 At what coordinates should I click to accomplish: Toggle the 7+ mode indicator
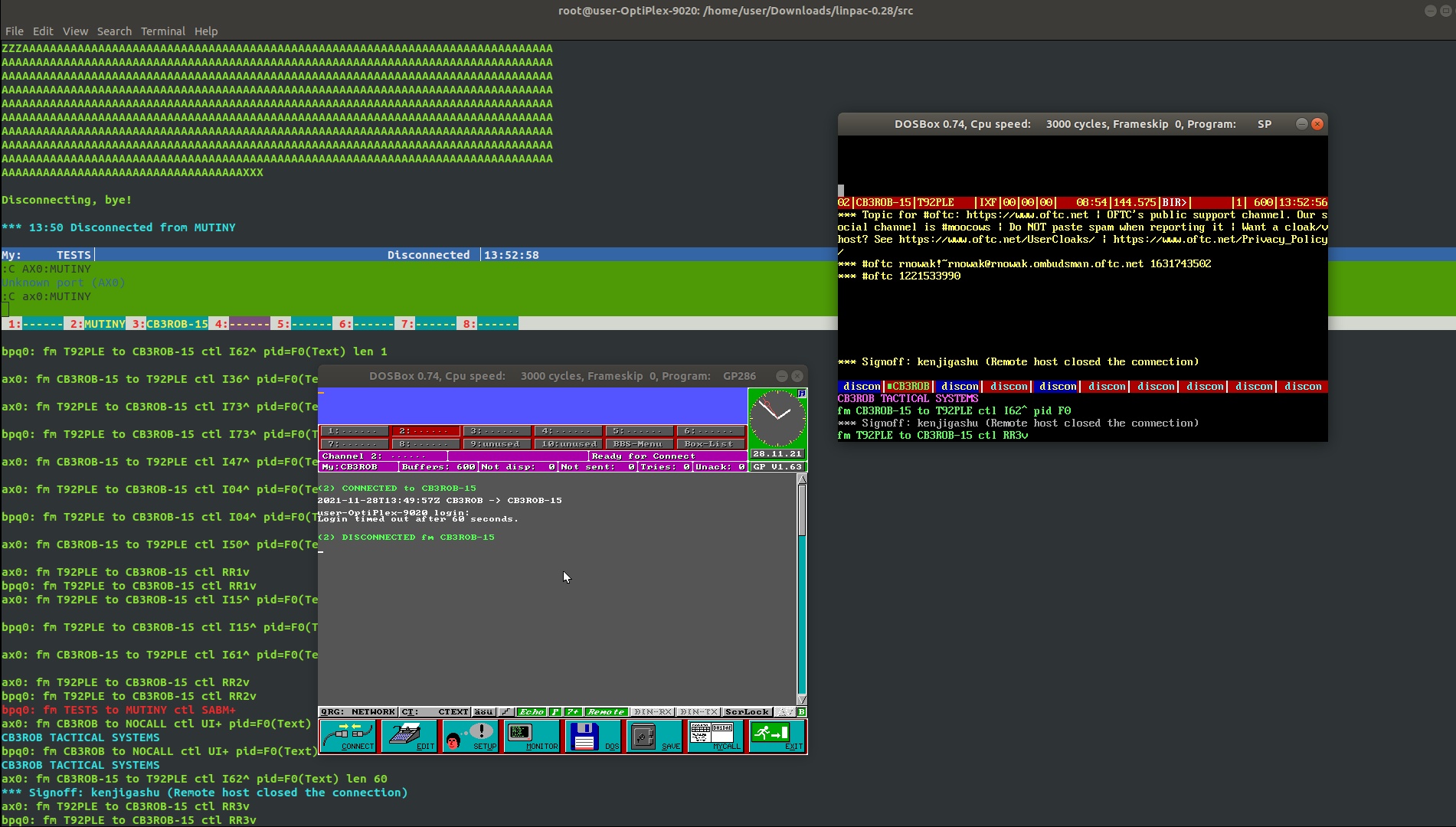point(573,712)
